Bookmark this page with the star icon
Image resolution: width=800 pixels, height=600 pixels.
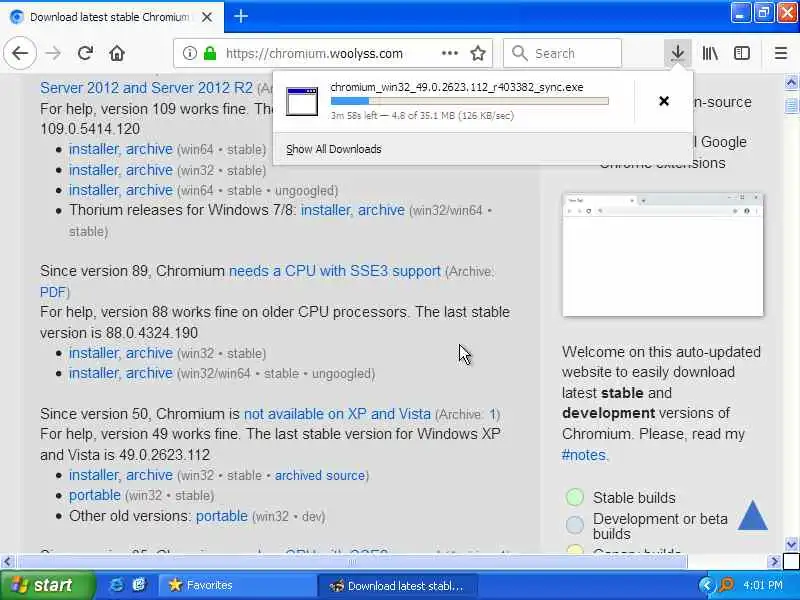pos(478,53)
